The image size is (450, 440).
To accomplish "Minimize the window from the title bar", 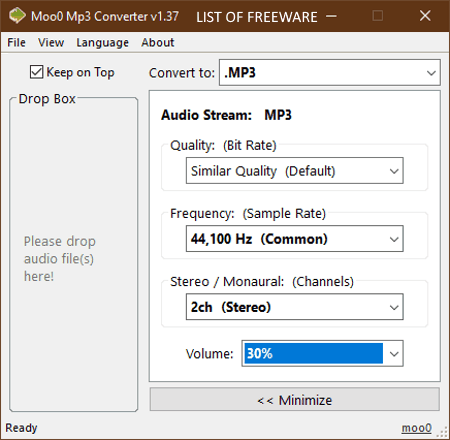I will click(x=331, y=16).
